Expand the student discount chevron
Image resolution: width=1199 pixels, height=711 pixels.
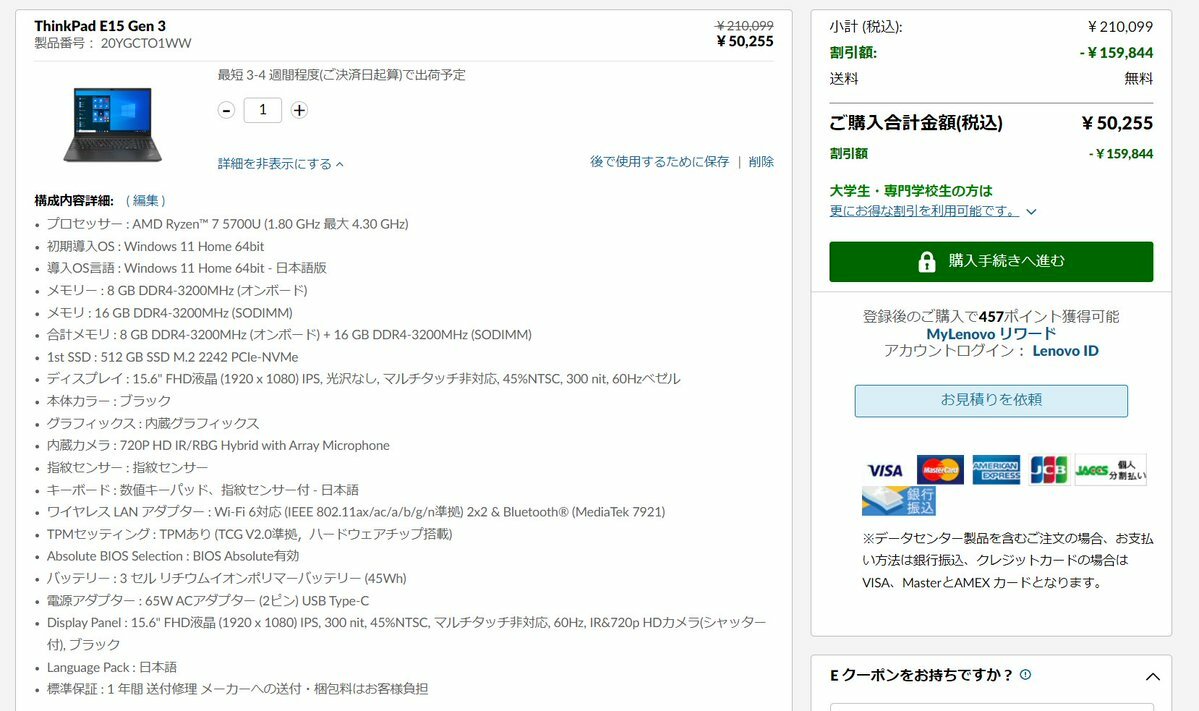1031,212
